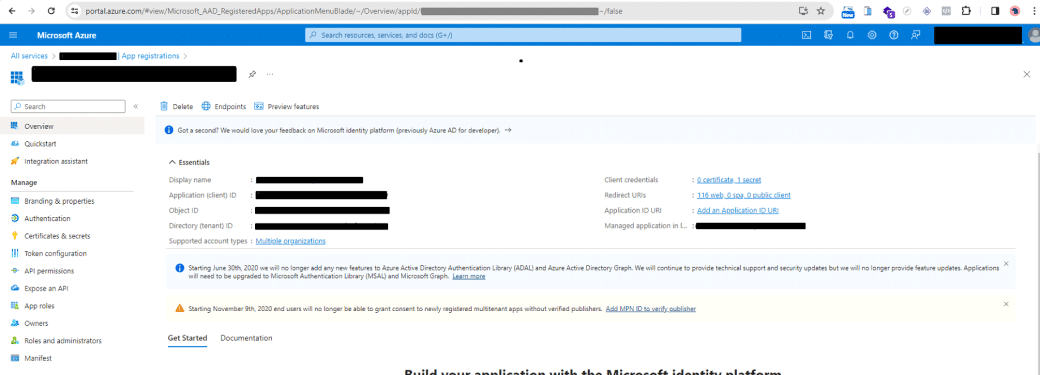Go back in the browser
Screen dimensions: 1040x375
click(x=12, y=11)
